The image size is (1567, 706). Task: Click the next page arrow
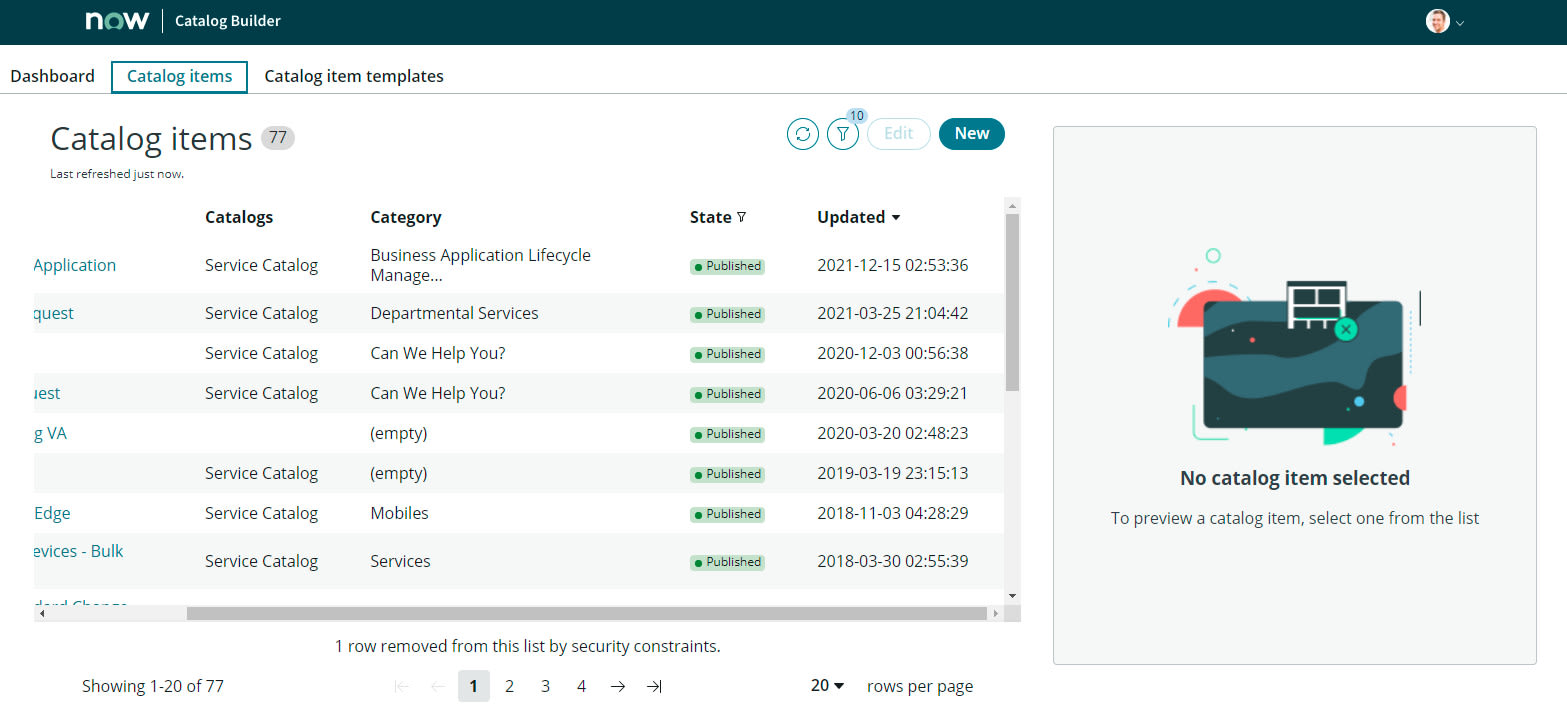(x=618, y=686)
